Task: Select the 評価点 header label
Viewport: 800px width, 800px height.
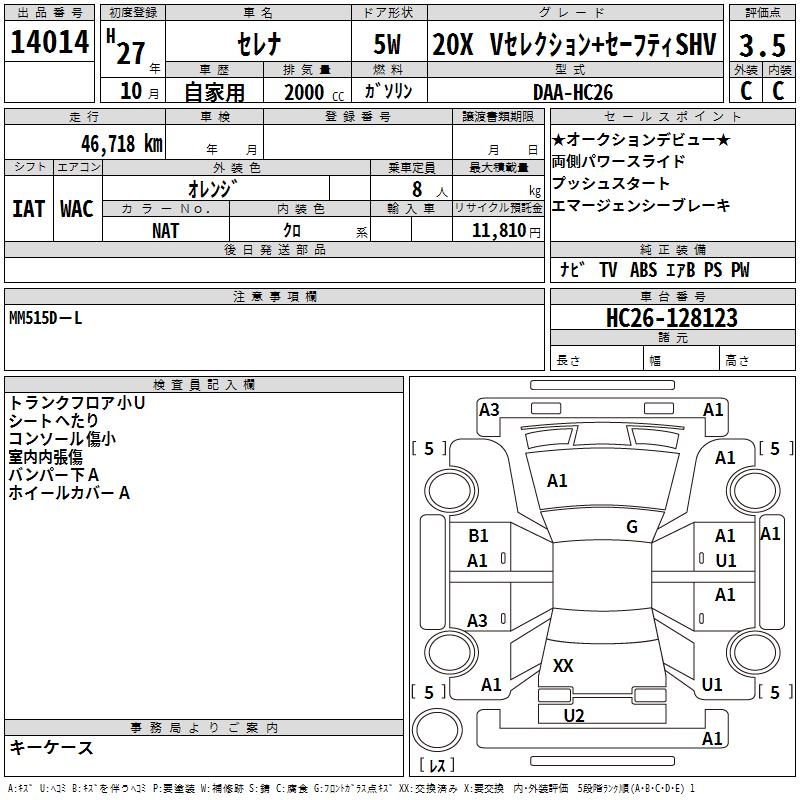Action: coord(762,13)
